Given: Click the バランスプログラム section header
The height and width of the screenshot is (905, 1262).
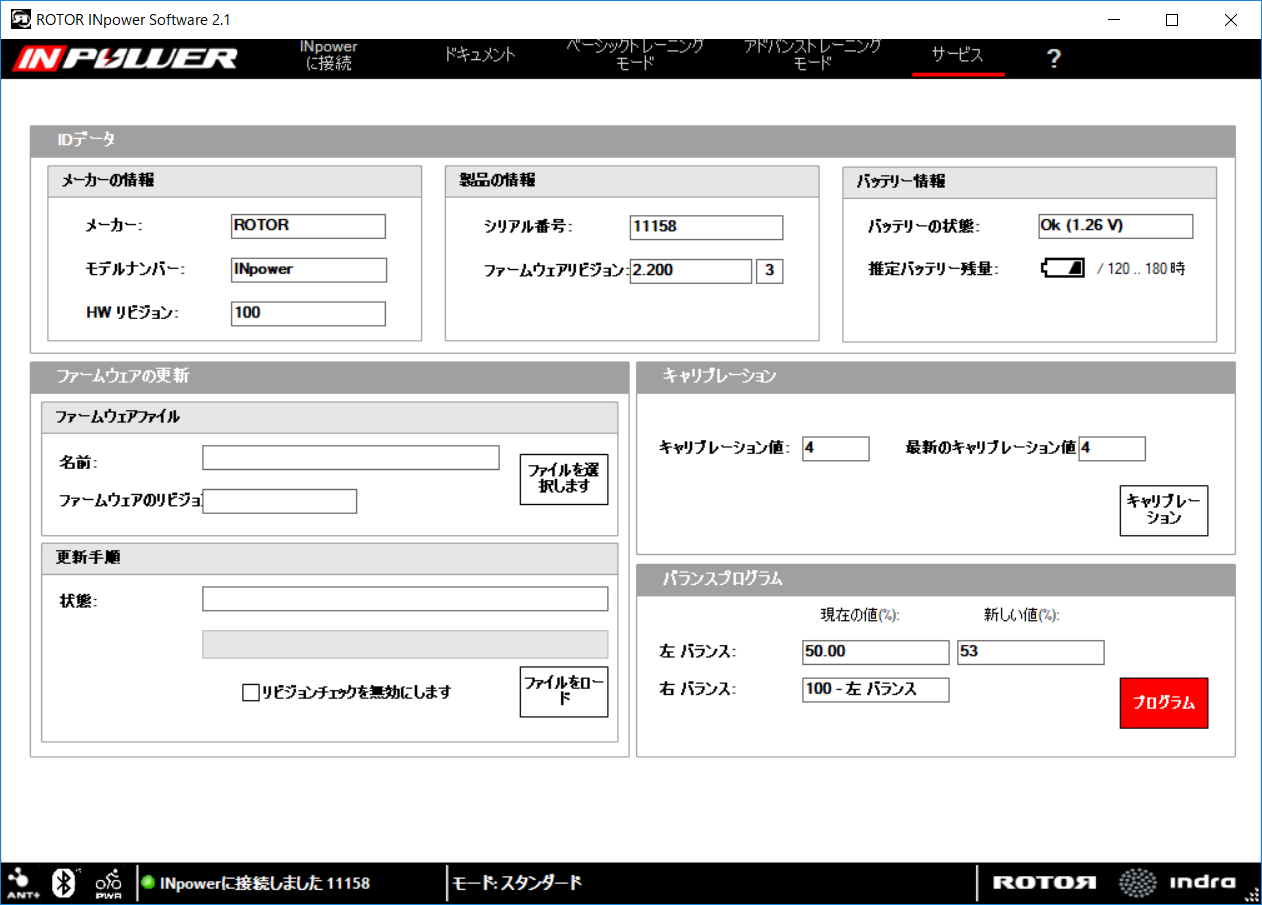Looking at the screenshot, I should coord(936,579).
